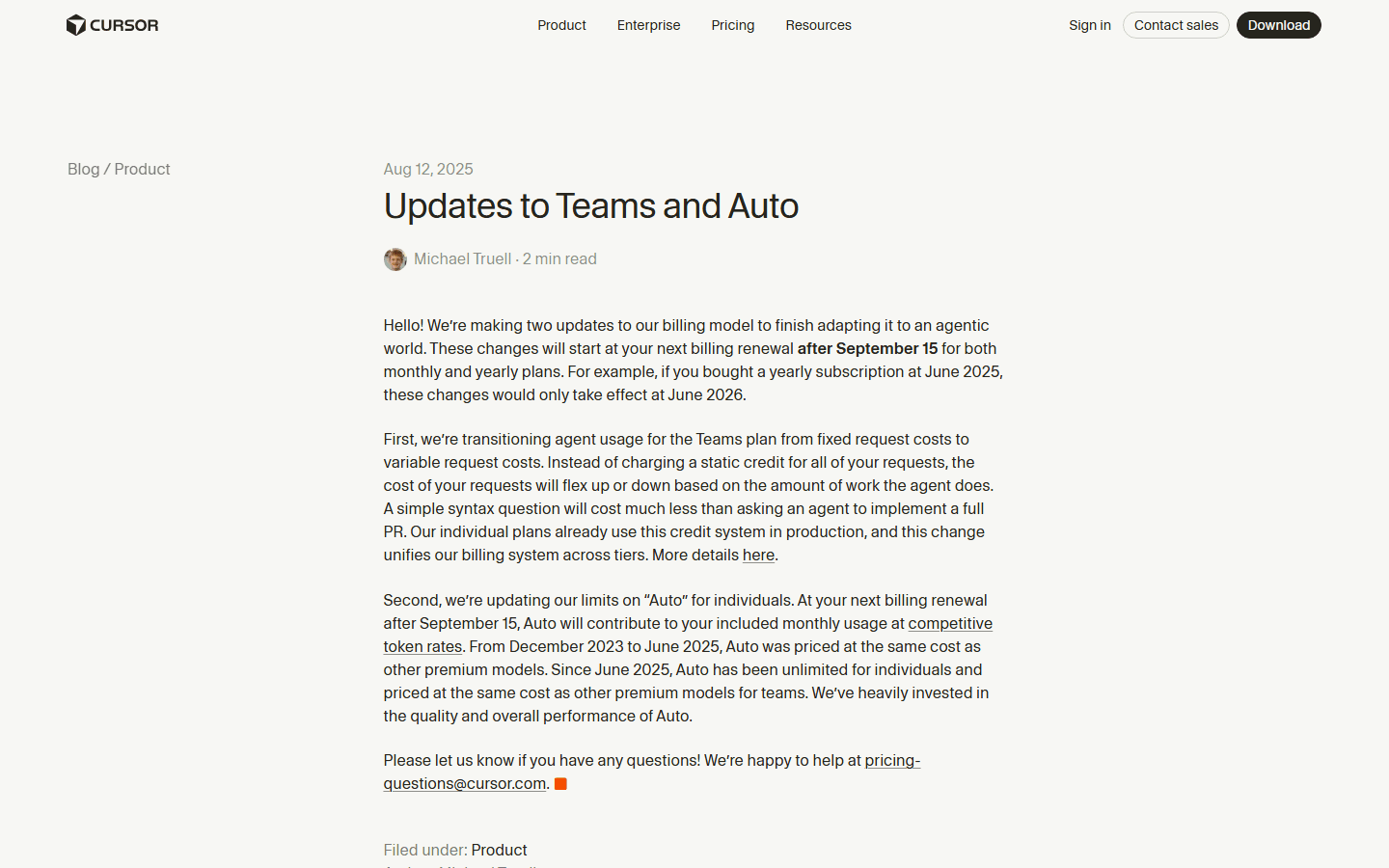
Task: Open the Product tag under Filed under
Action: click(499, 850)
